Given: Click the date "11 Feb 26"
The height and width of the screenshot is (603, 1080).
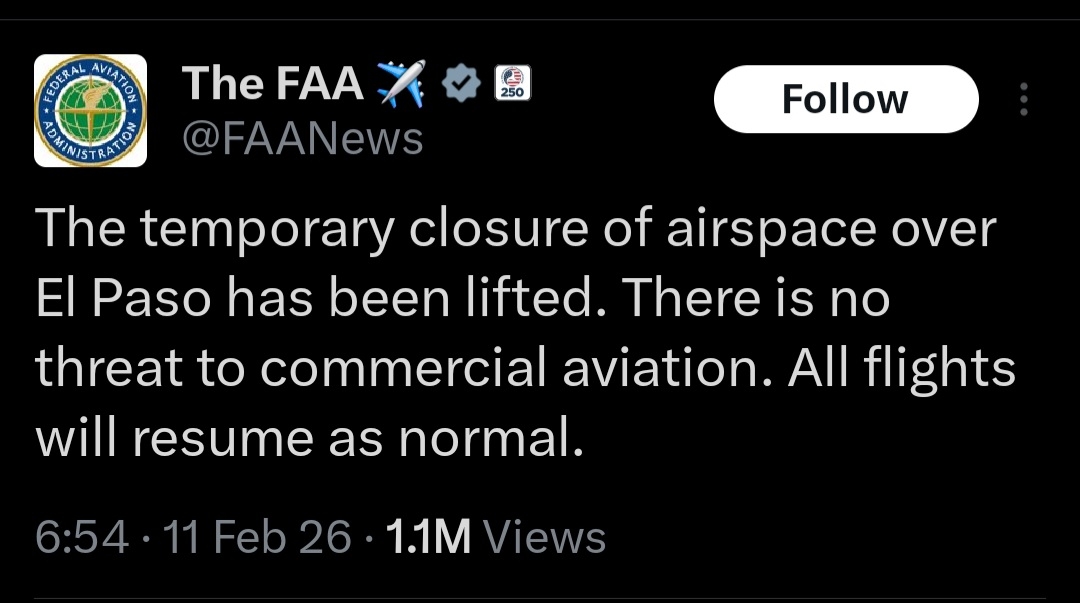Looking at the screenshot, I should pyautogui.click(x=257, y=537).
